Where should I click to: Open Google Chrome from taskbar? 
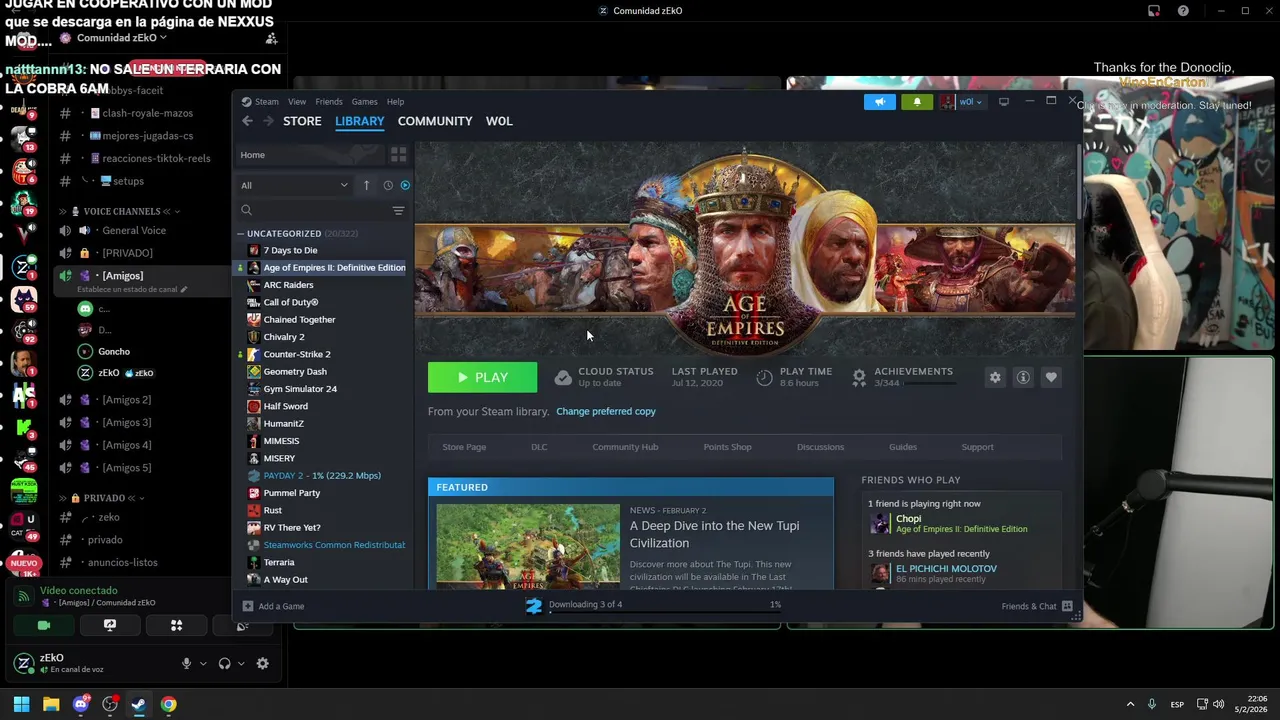[169, 704]
